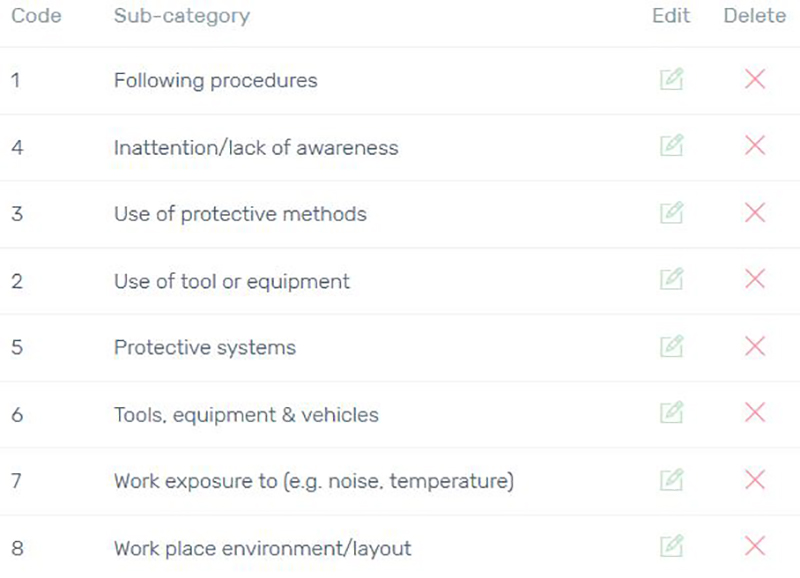Screen dimensions: 800x578
Task: Remove Use of protective methods row
Action: pyautogui.click(x=755, y=213)
